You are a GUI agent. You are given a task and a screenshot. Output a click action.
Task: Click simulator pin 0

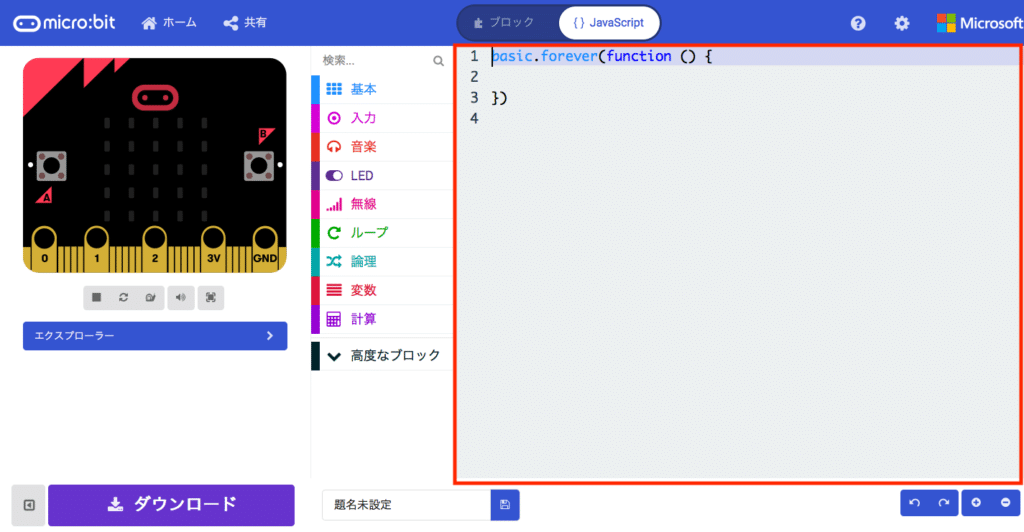tap(44, 248)
